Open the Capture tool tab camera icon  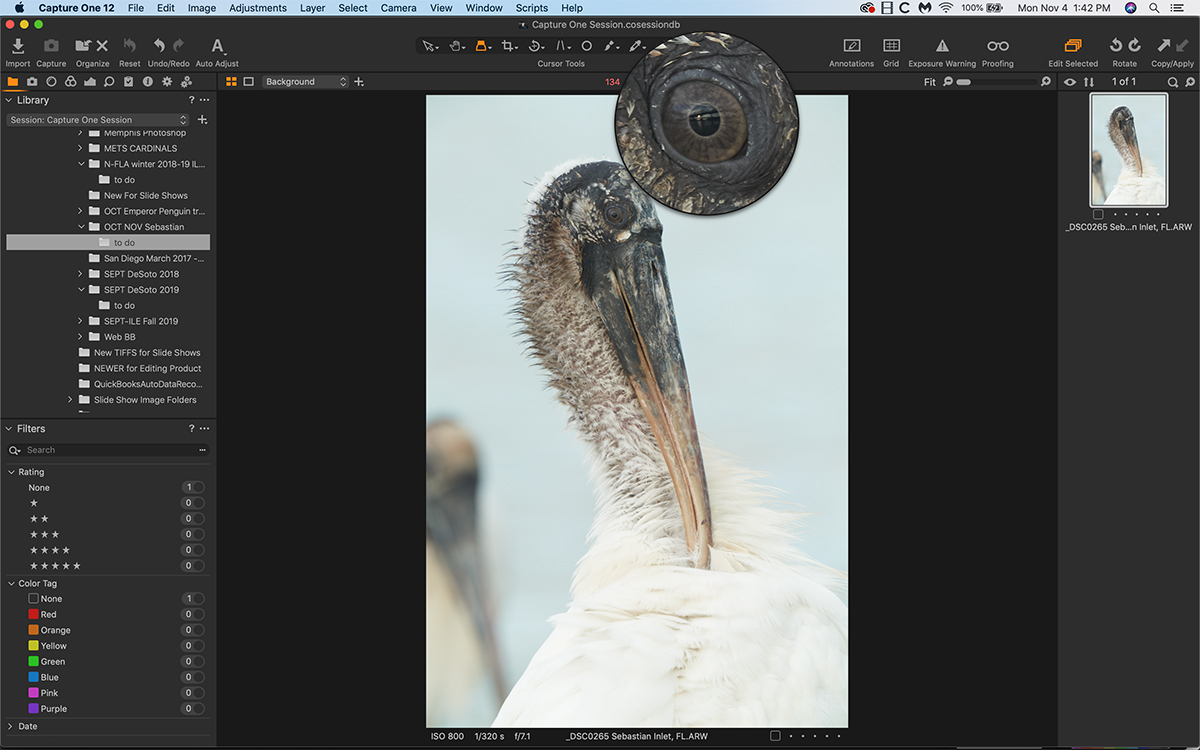(32, 82)
